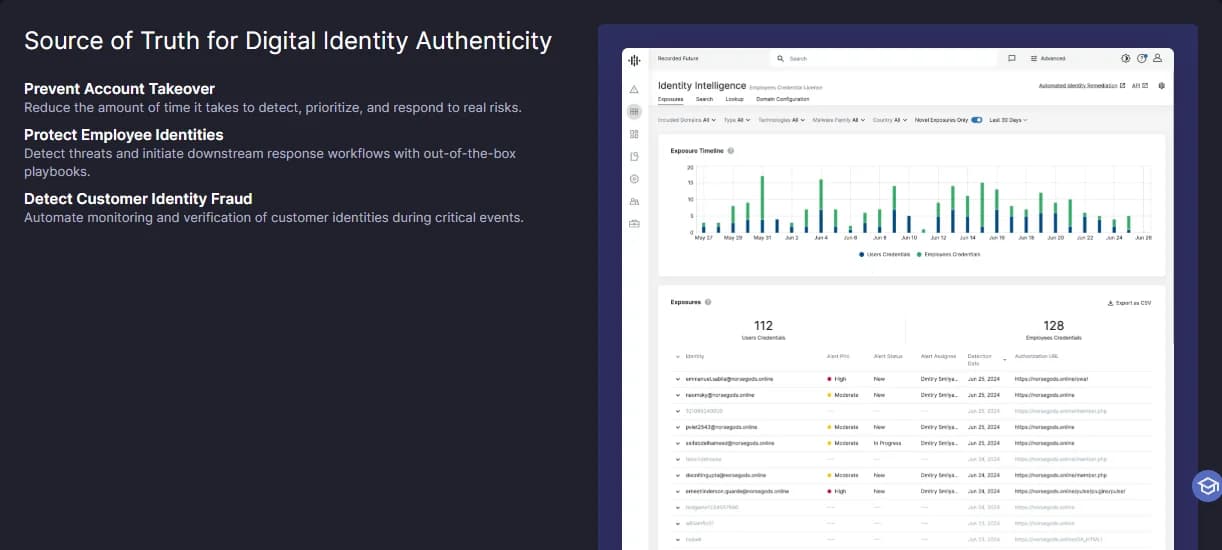Open the alerts triangle icon in sidebar
Viewport: 1222px width, 550px height.
pyautogui.click(x=634, y=90)
